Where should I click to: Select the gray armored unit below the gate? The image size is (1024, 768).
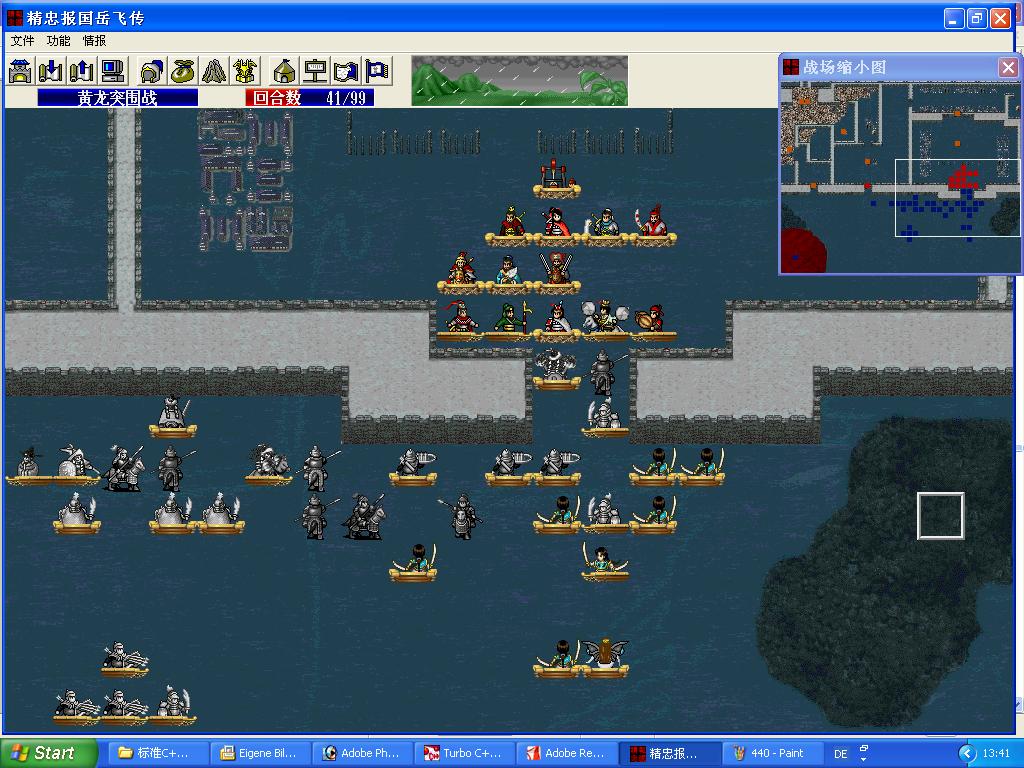[x=556, y=368]
